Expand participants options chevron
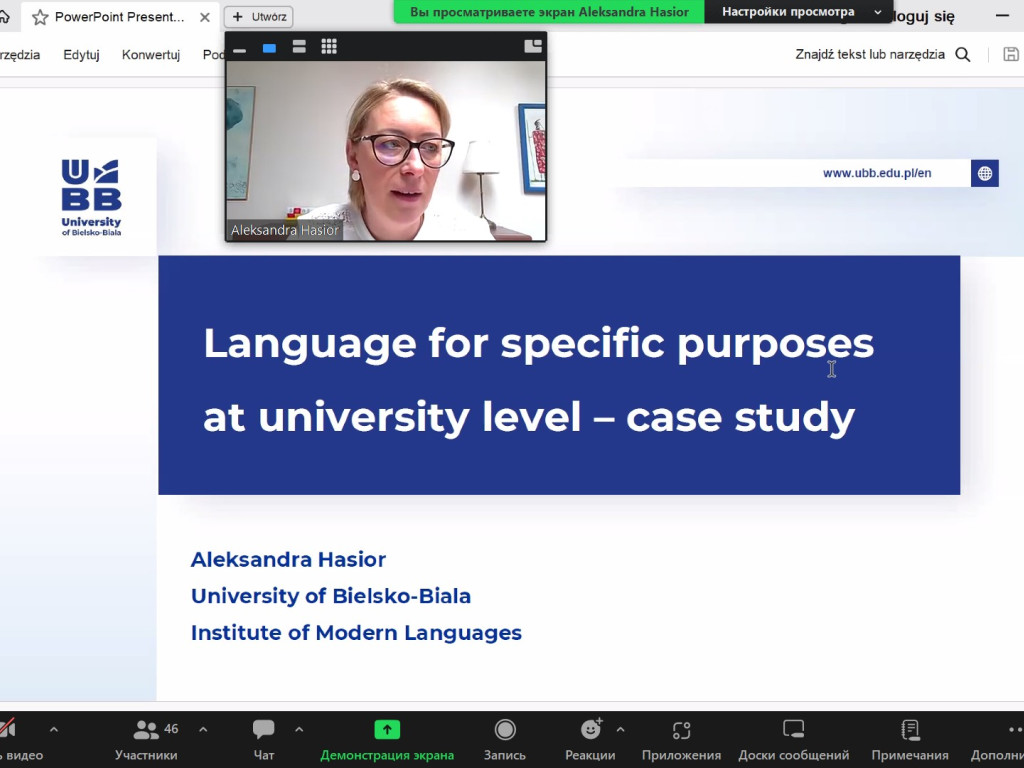This screenshot has width=1024, height=768. (203, 729)
